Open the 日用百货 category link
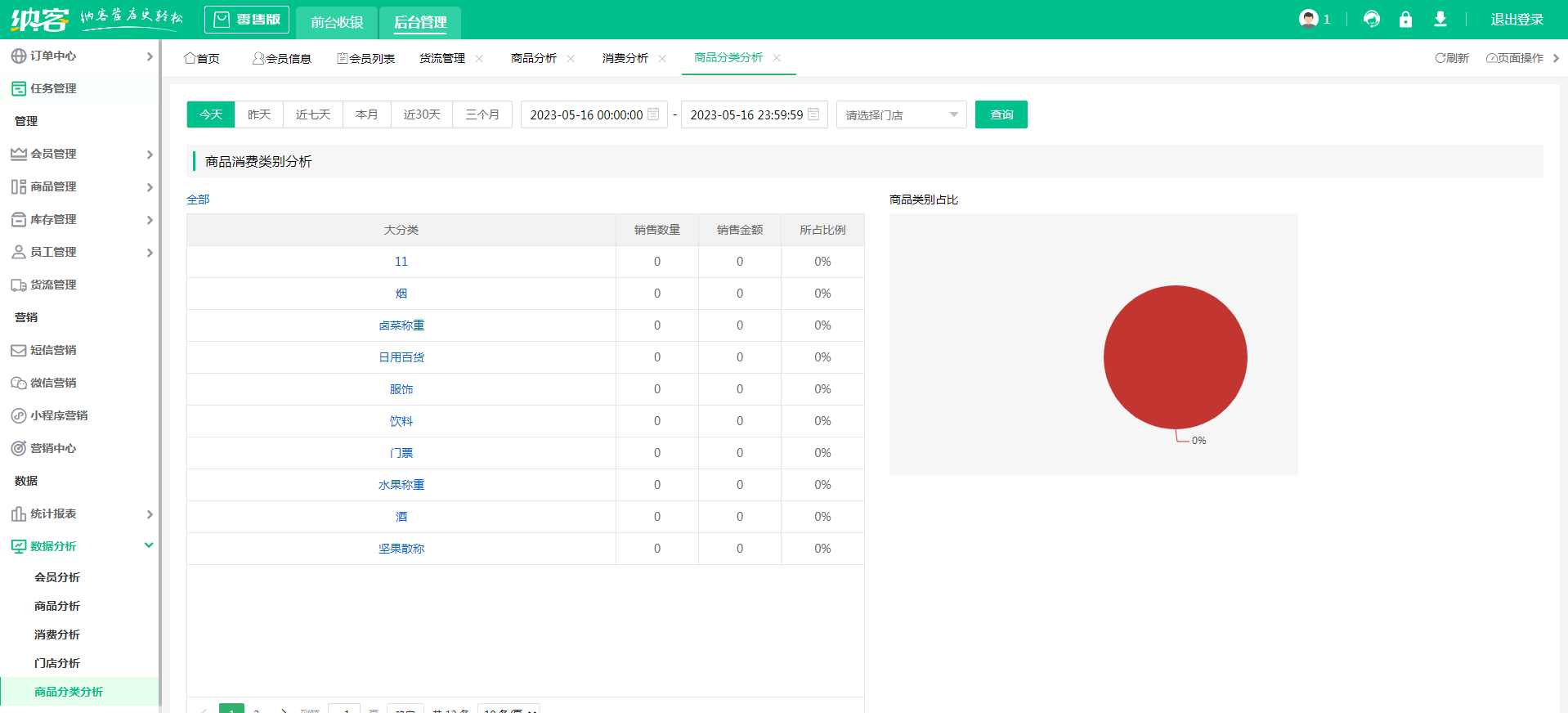The image size is (1568, 713). [401, 357]
